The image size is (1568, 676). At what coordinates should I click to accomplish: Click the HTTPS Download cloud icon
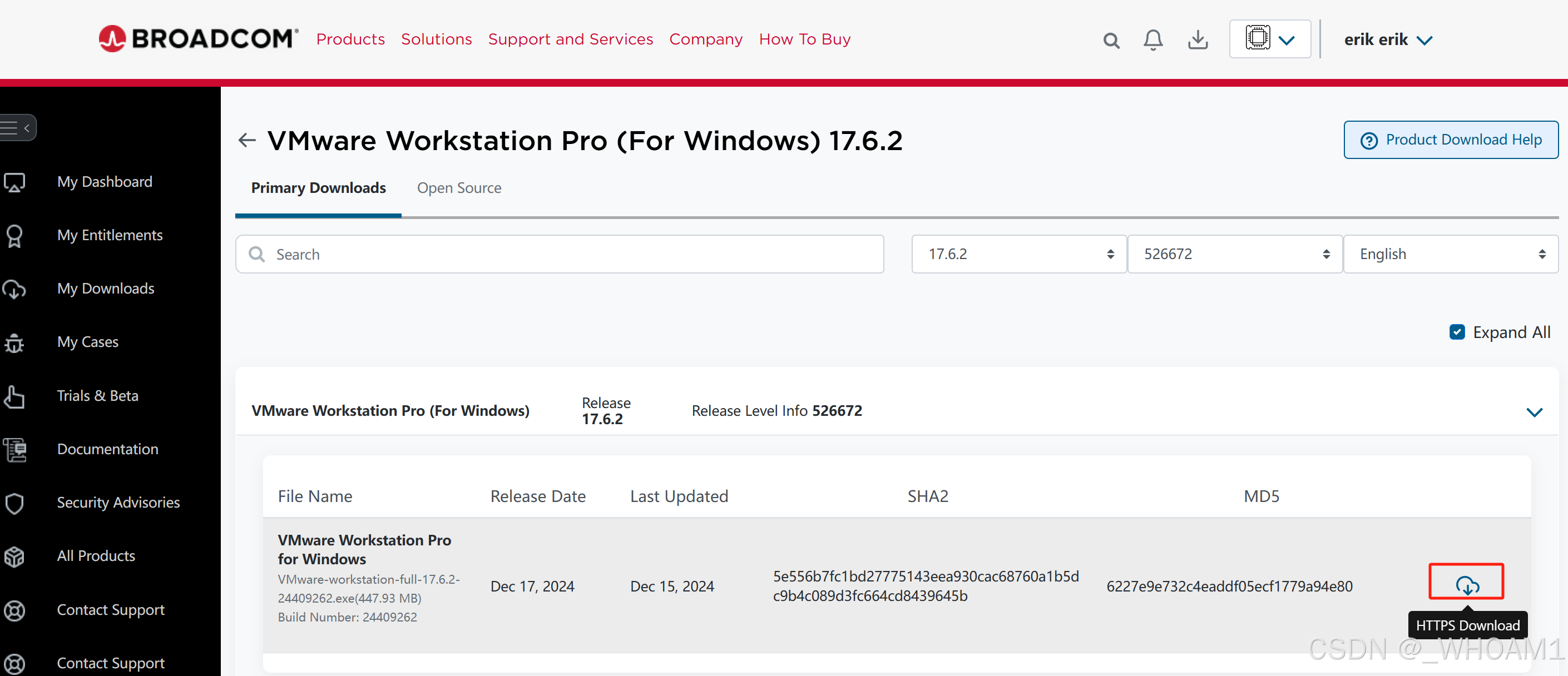pos(1466,584)
